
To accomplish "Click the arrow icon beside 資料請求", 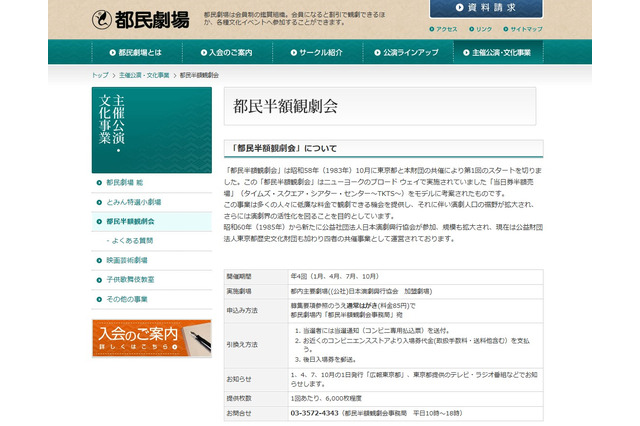I will click(x=460, y=7).
